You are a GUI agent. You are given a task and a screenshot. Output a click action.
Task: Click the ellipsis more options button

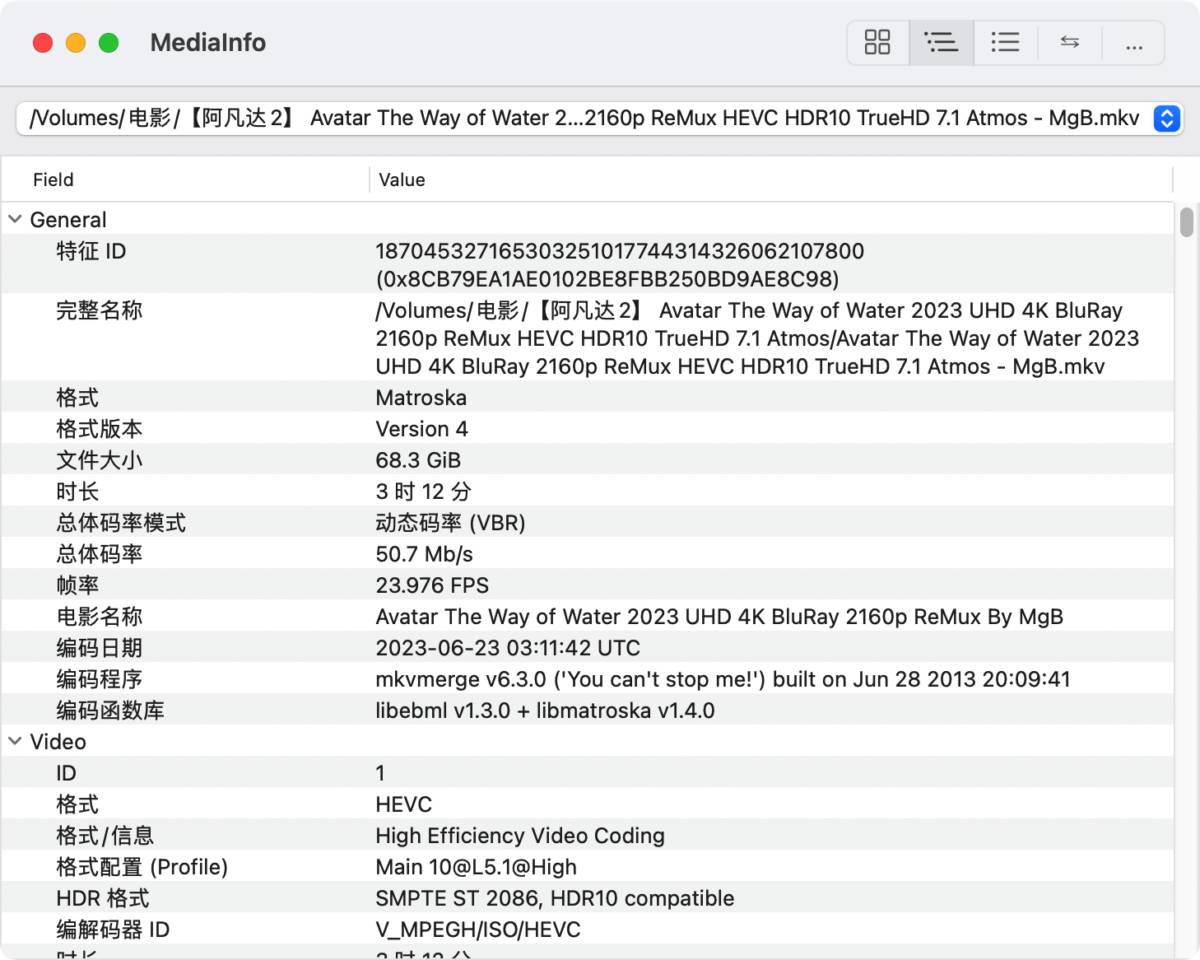(1133, 42)
